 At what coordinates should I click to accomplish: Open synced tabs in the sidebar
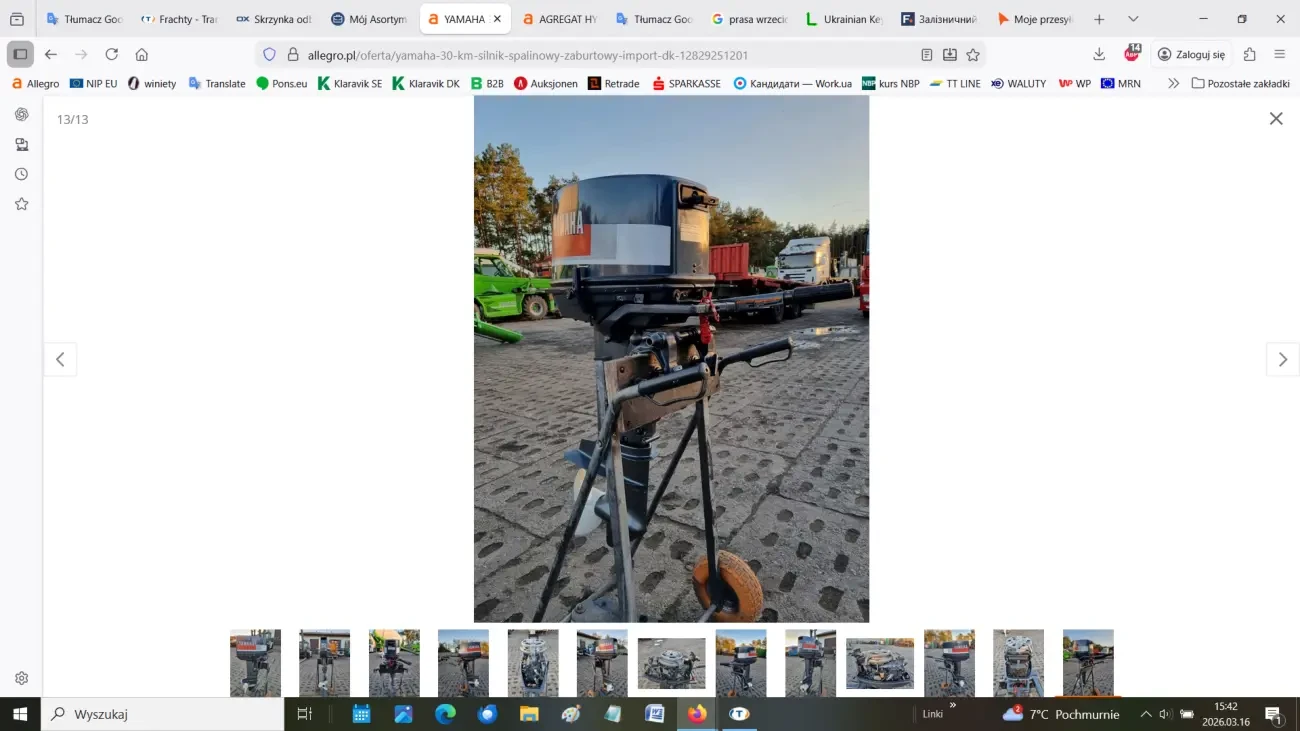tap(21, 145)
